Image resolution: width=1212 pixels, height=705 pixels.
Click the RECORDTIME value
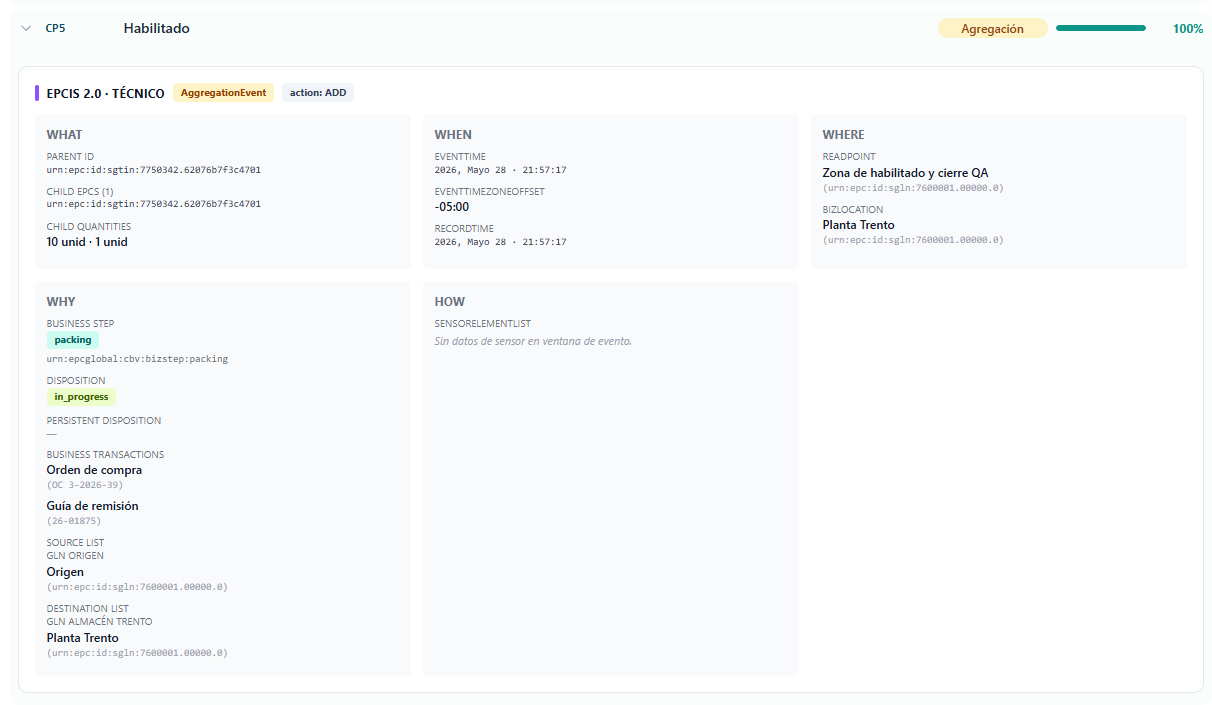pyautogui.click(x=500, y=242)
